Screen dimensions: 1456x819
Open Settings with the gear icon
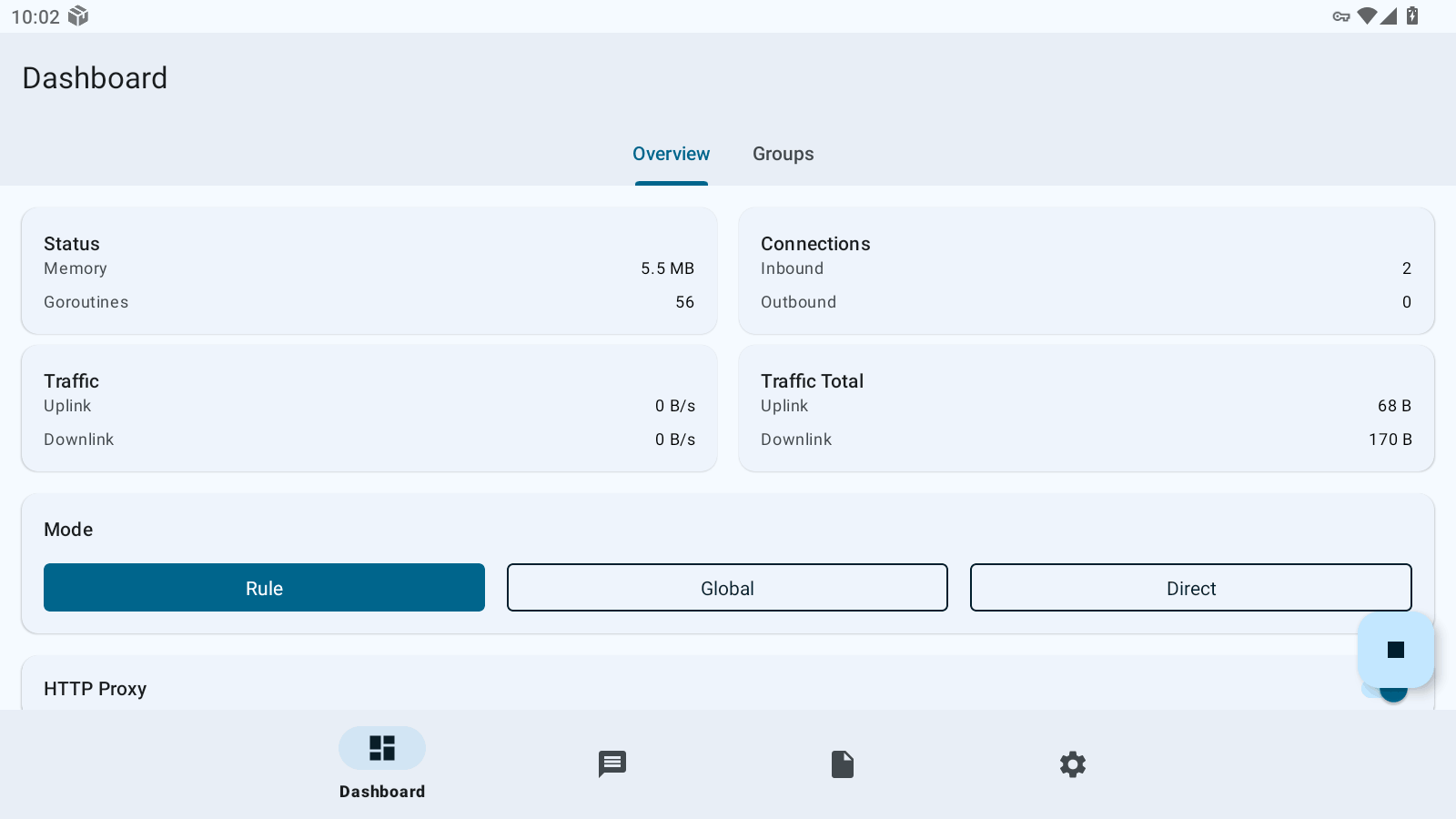tap(1073, 764)
